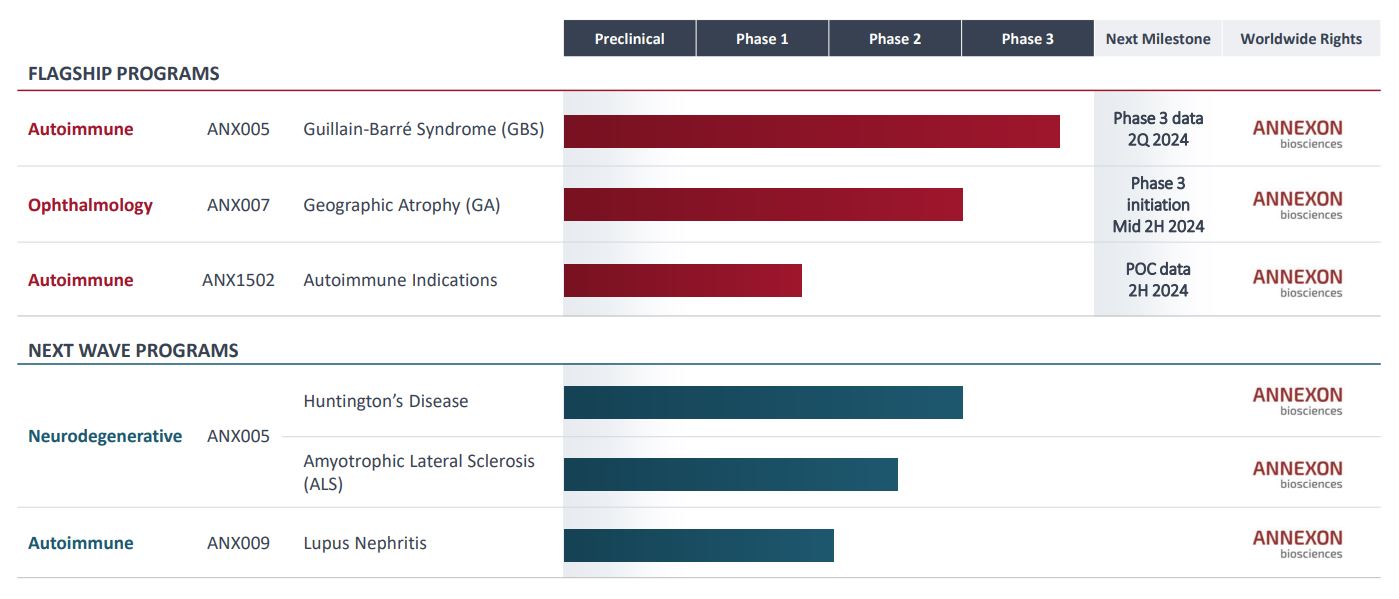The width and height of the screenshot is (1399, 599).
Task: Select the Phase 1 column header
Action: 762,39
